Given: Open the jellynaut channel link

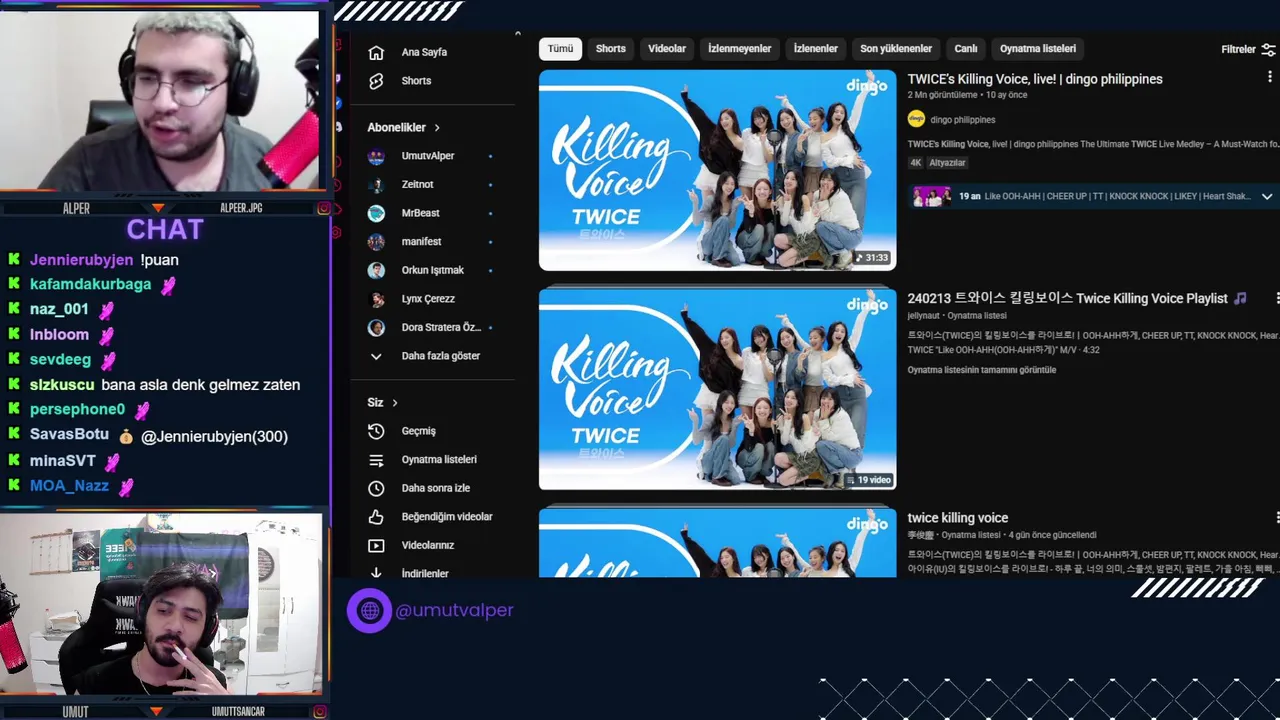Looking at the screenshot, I should click(x=925, y=316).
